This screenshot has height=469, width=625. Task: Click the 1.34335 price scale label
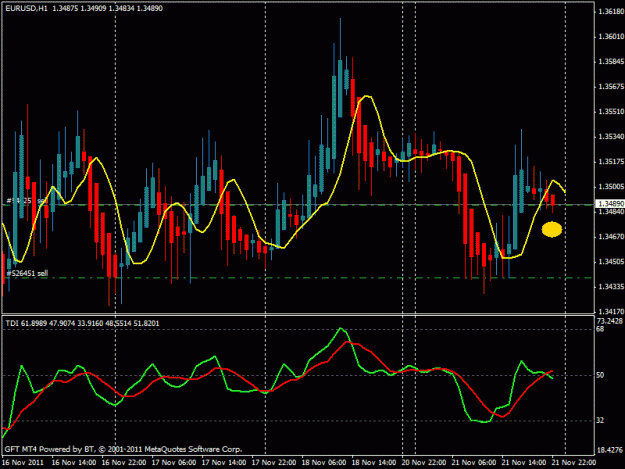pos(611,287)
